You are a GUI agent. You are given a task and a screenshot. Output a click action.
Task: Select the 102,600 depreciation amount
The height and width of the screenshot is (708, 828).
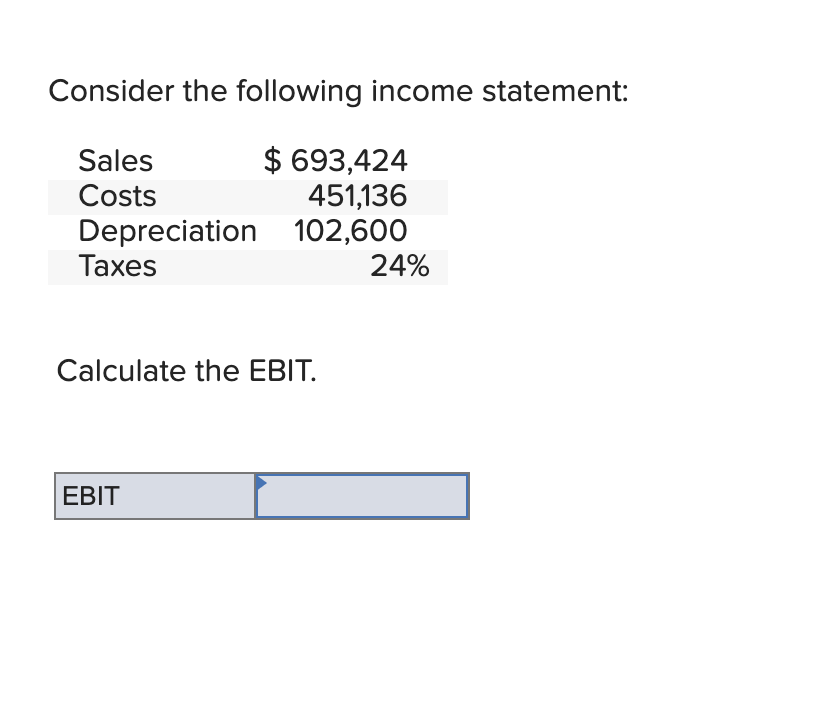(x=351, y=231)
